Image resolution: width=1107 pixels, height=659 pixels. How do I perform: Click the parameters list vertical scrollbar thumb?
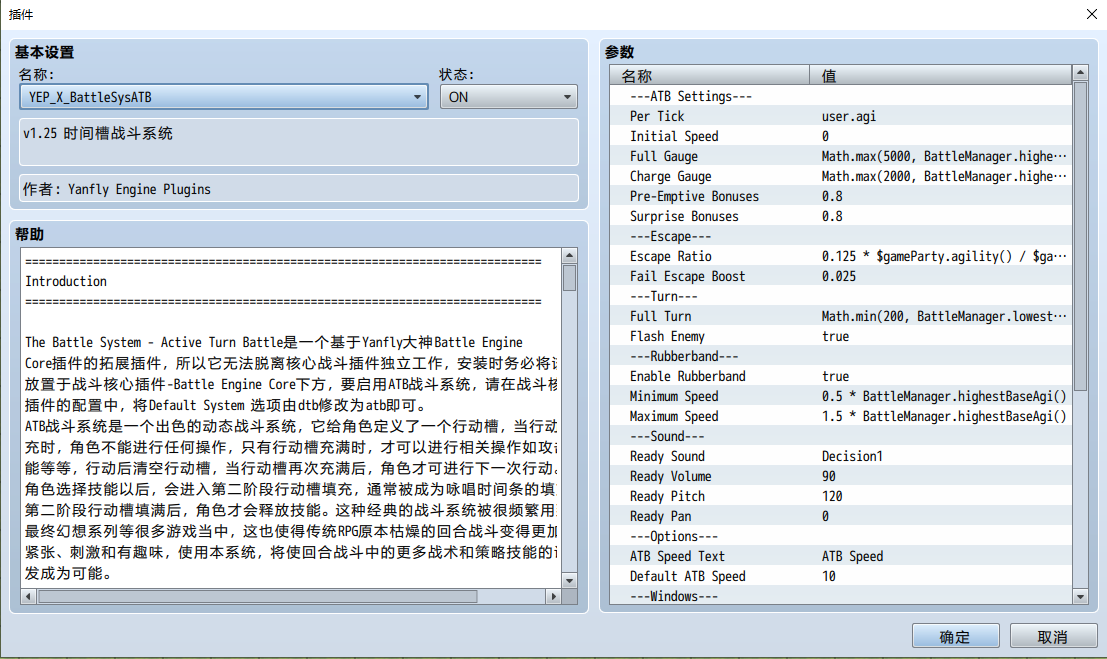[x=1080, y=236]
